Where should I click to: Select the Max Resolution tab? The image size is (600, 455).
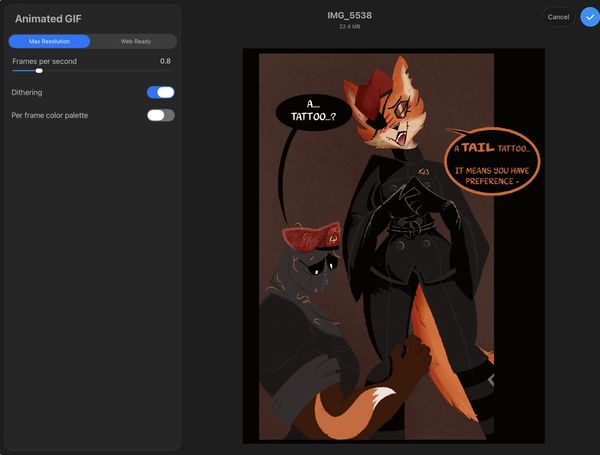click(x=49, y=41)
